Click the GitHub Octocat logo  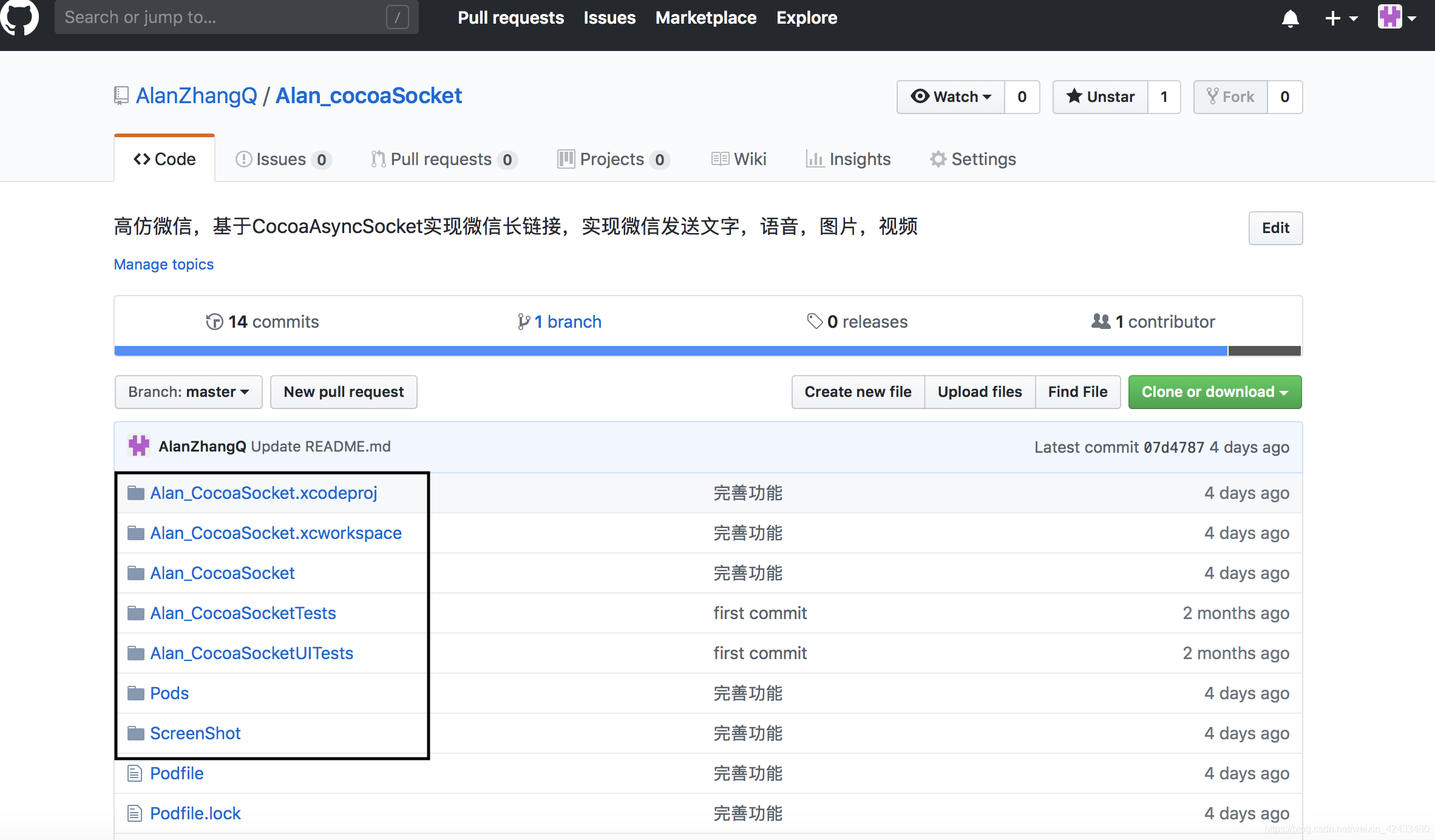click(x=19, y=17)
